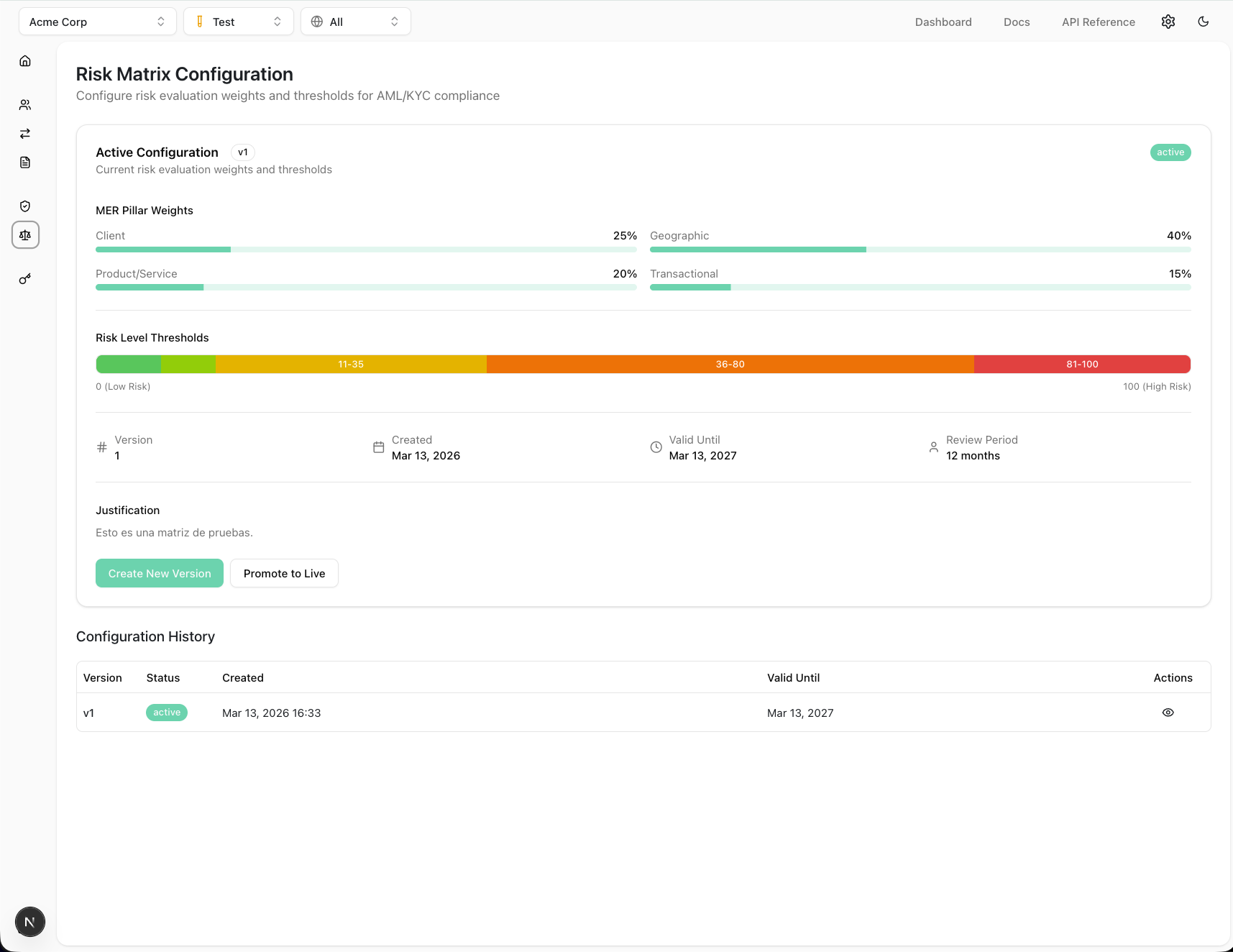Viewport: 1233px width, 952px height.
Task: Open the Test environment dropdown
Action: (x=239, y=22)
